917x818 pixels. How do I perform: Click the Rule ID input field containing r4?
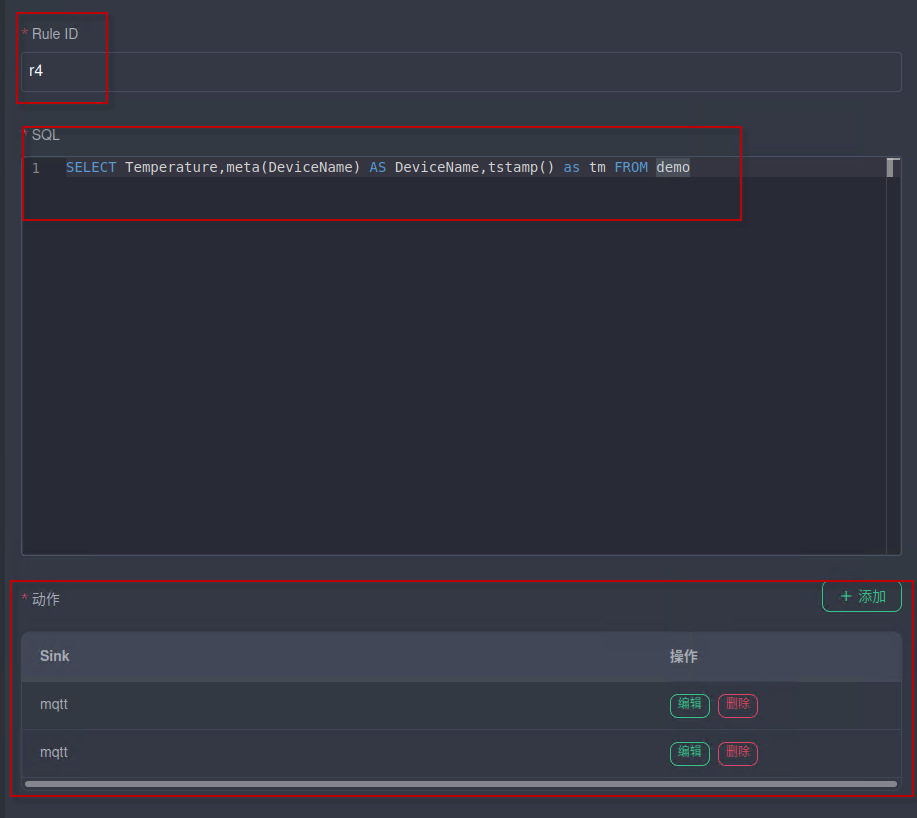461,71
